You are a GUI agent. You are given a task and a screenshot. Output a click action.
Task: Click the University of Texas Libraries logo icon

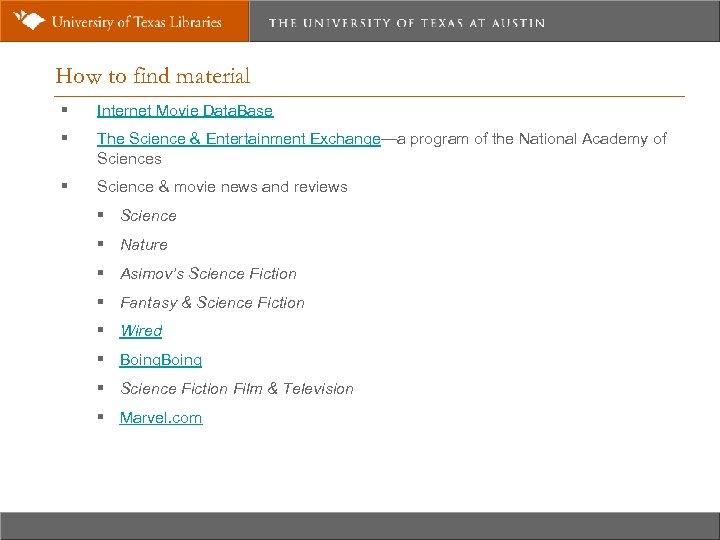tap(29, 20)
